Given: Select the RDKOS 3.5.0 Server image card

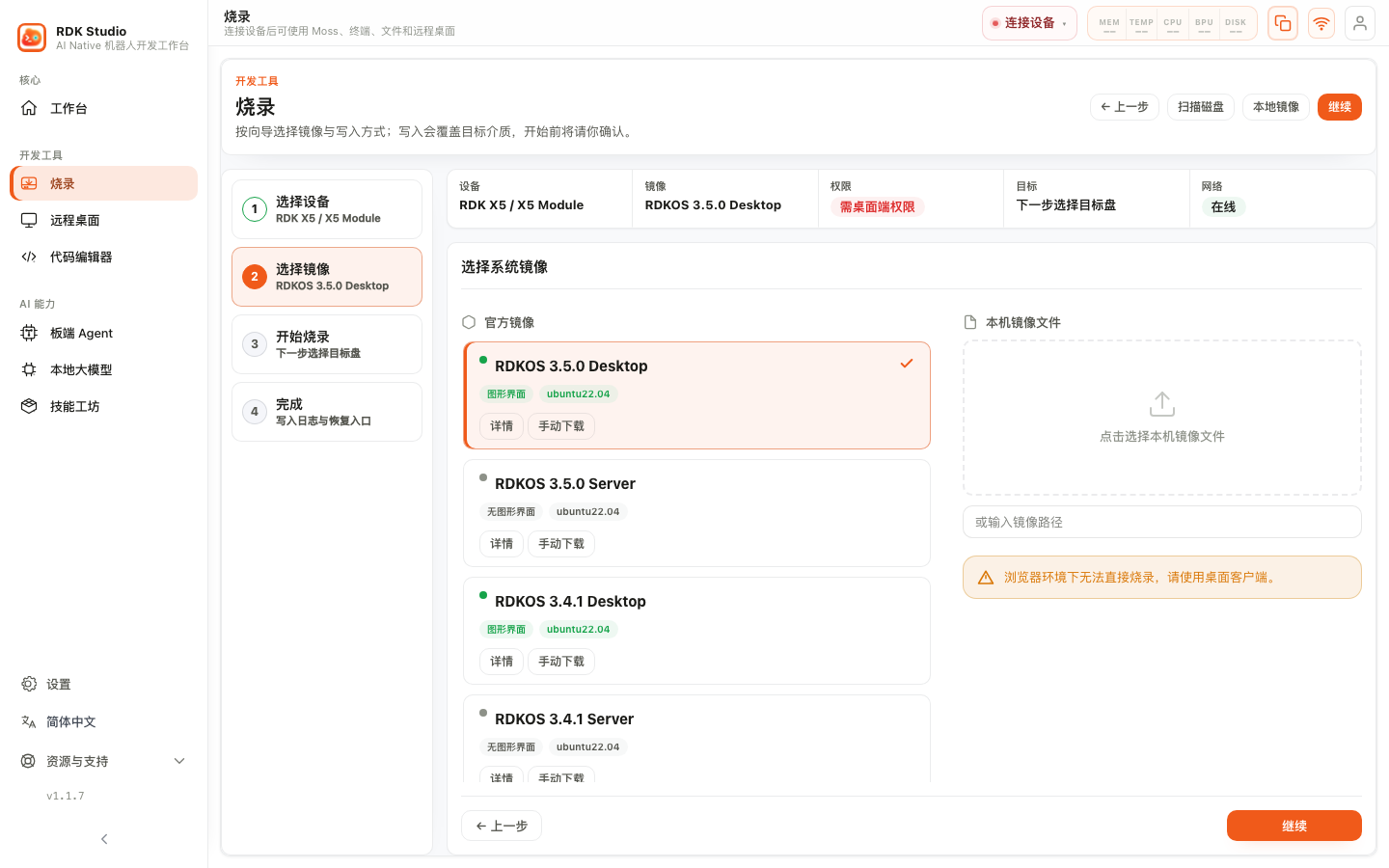Looking at the screenshot, I should click(696, 513).
